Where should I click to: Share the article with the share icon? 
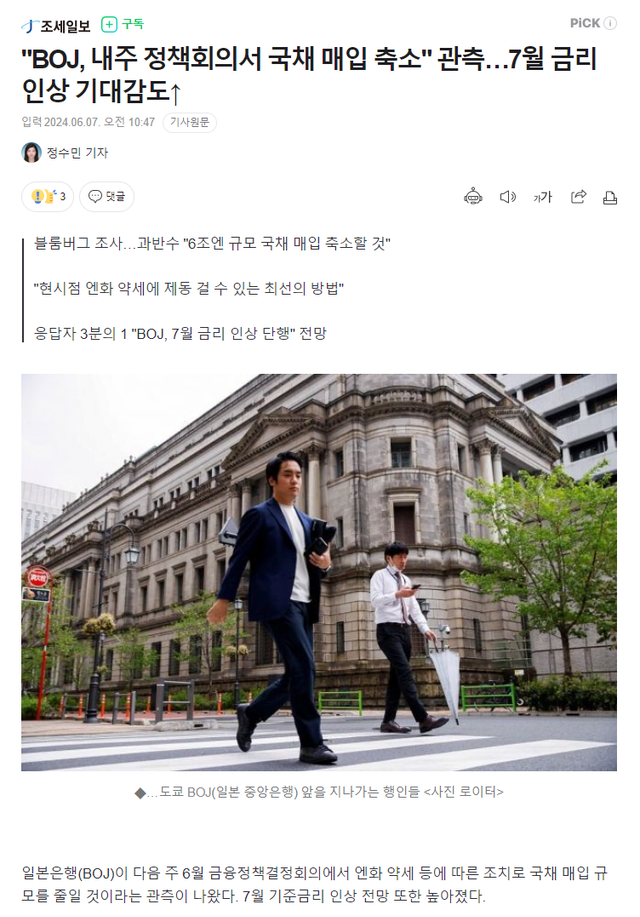coord(578,197)
